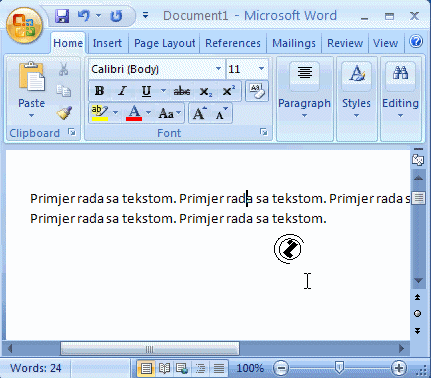Switch to Web Layout view
Viewport: 431px width, 378px height.
point(182,368)
